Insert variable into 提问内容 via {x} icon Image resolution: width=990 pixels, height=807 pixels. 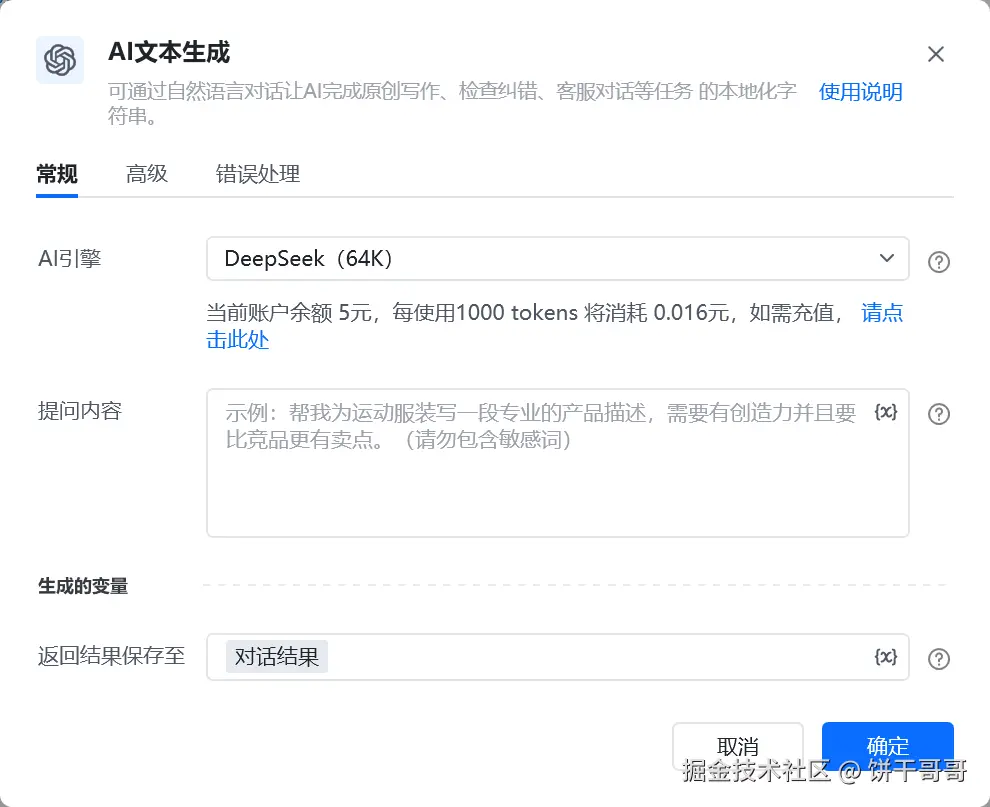(885, 412)
